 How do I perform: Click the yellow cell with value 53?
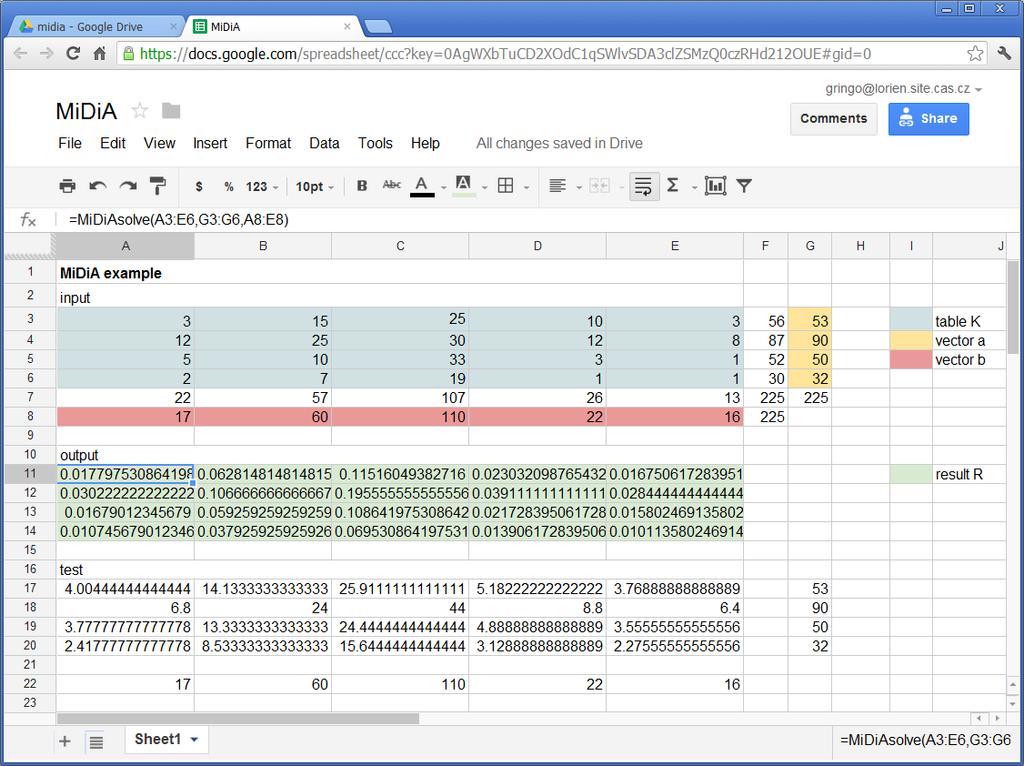810,321
